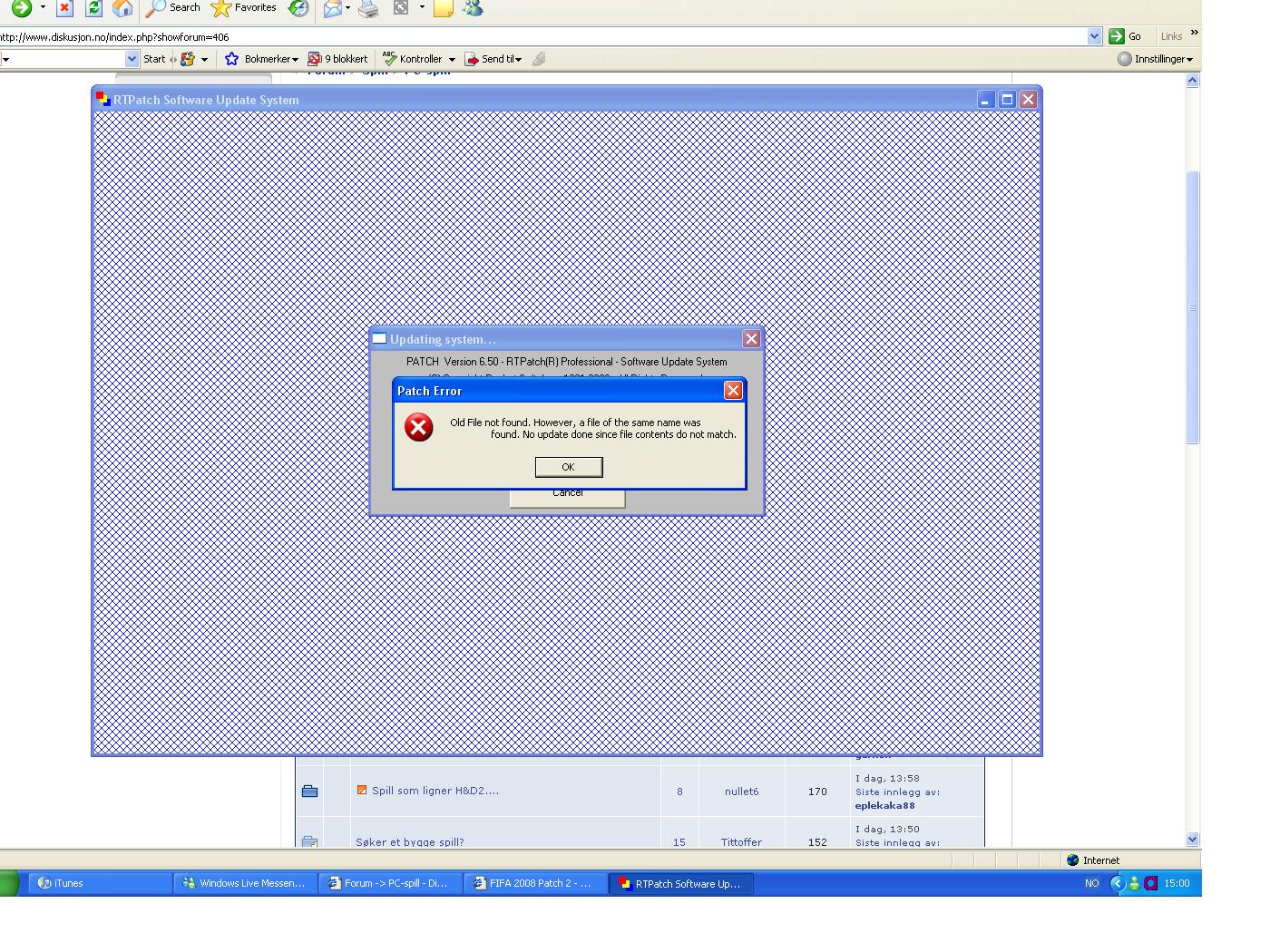Click the RTPatch Software Update taskbar button
Screen dimensions: 1270x952
pyautogui.click(x=681, y=883)
